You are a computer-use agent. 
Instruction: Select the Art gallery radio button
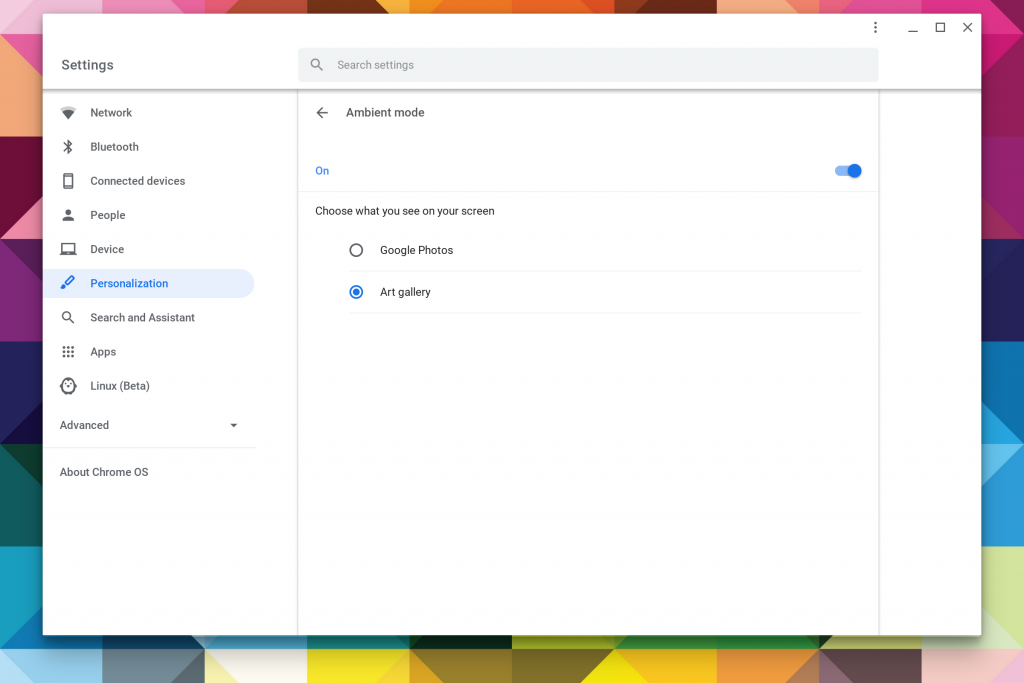point(356,291)
